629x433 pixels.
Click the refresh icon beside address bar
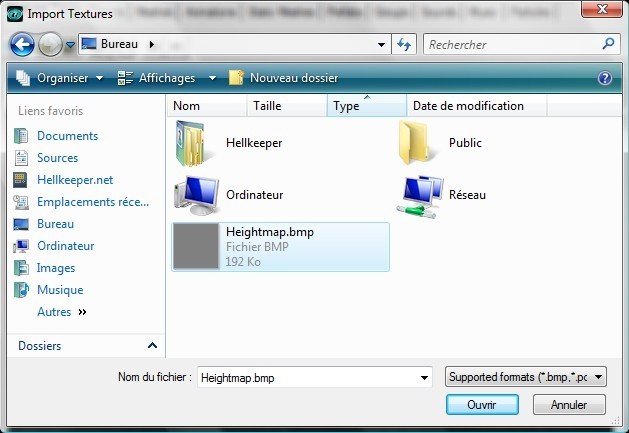point(404,45)
